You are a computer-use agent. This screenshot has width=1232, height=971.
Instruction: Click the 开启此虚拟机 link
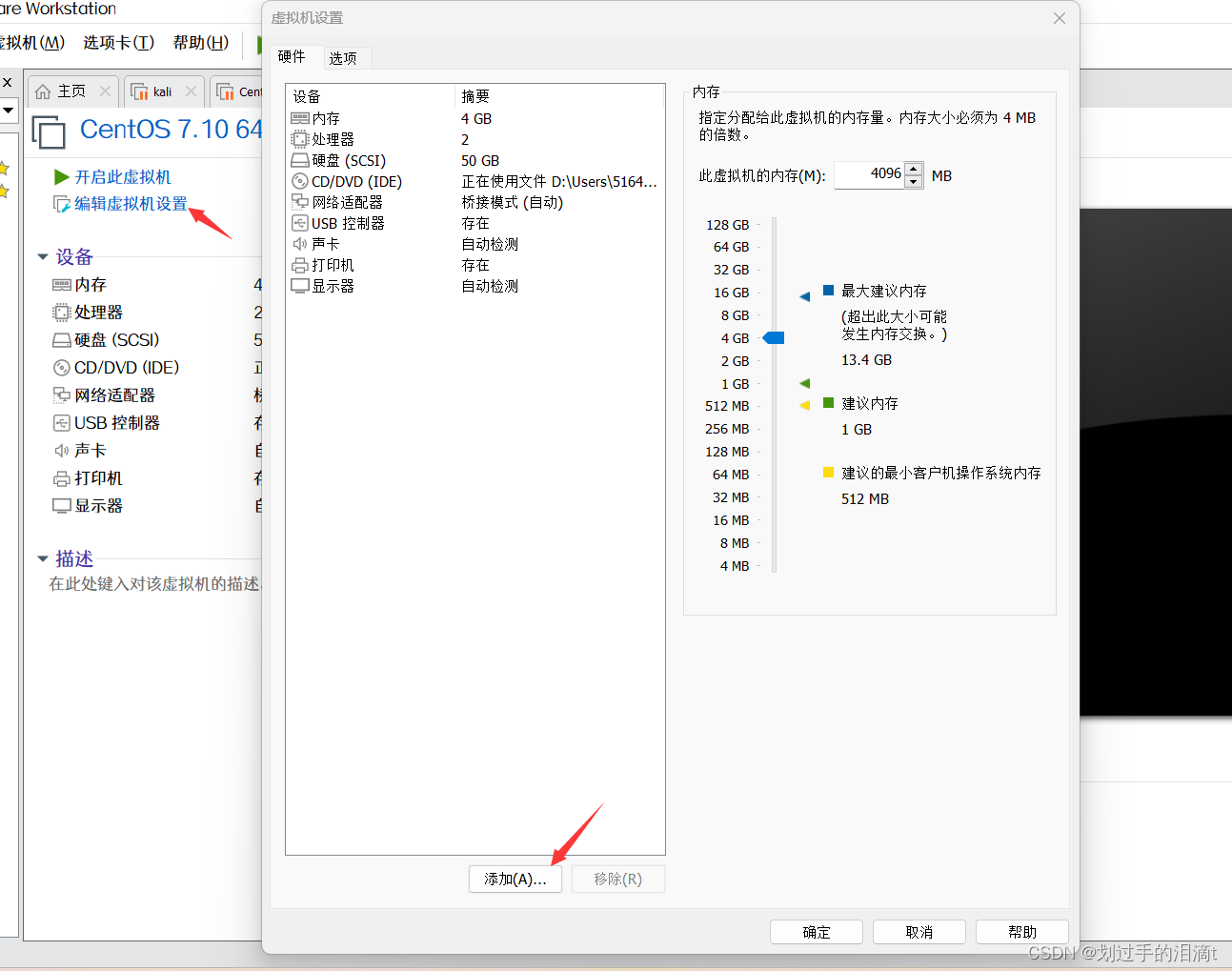pos(123,177)
